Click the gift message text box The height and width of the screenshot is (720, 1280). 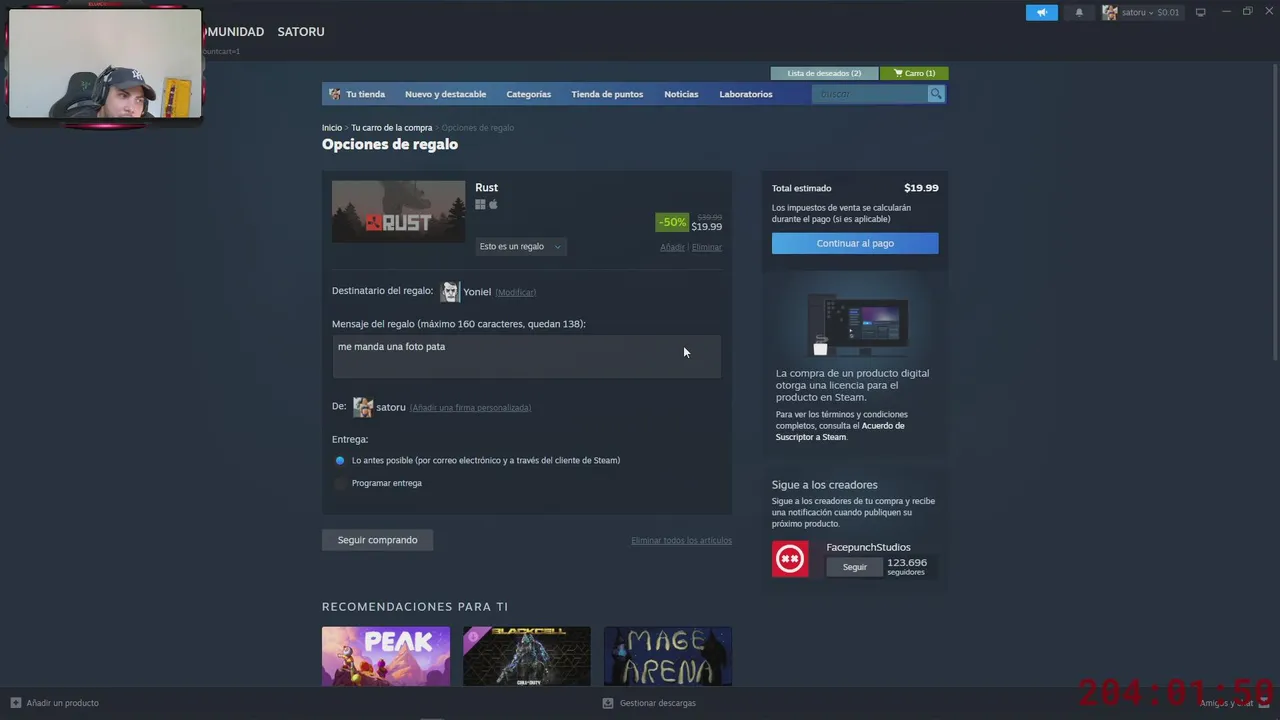click(x=526, y=357)
